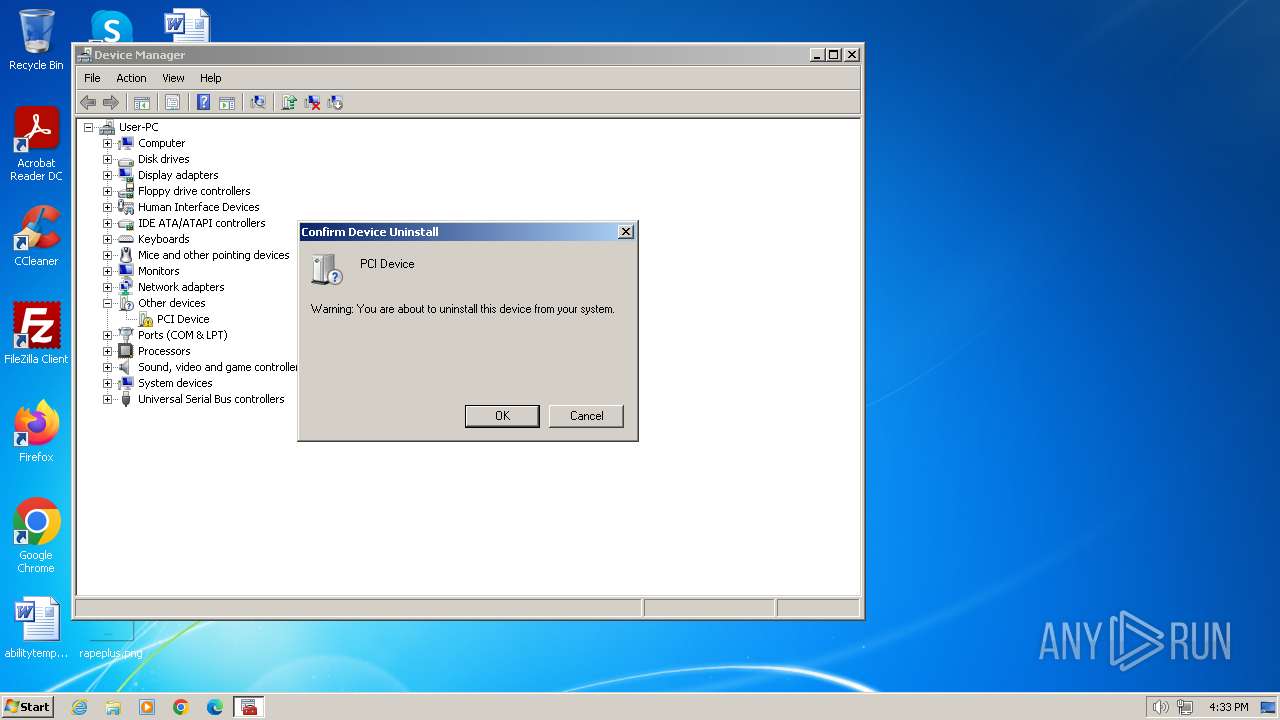Launch Windows Media Player from taskbar
The height and width of the screenshot is (720, 1280).
[147, 707]
